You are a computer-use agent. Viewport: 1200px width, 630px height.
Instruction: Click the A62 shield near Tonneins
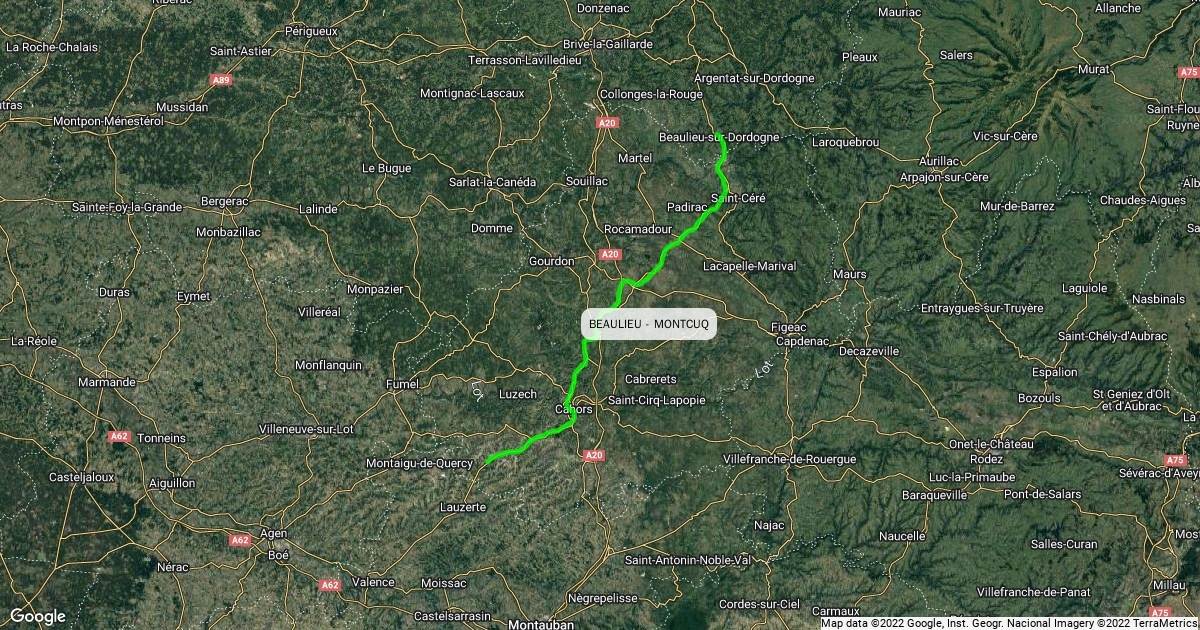[x=119, y=436]
